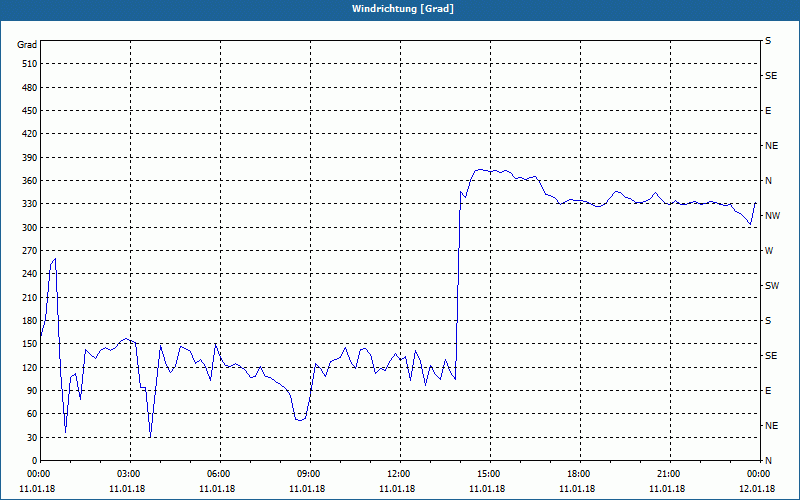Click the 300 degree axis label

point(30,228)
